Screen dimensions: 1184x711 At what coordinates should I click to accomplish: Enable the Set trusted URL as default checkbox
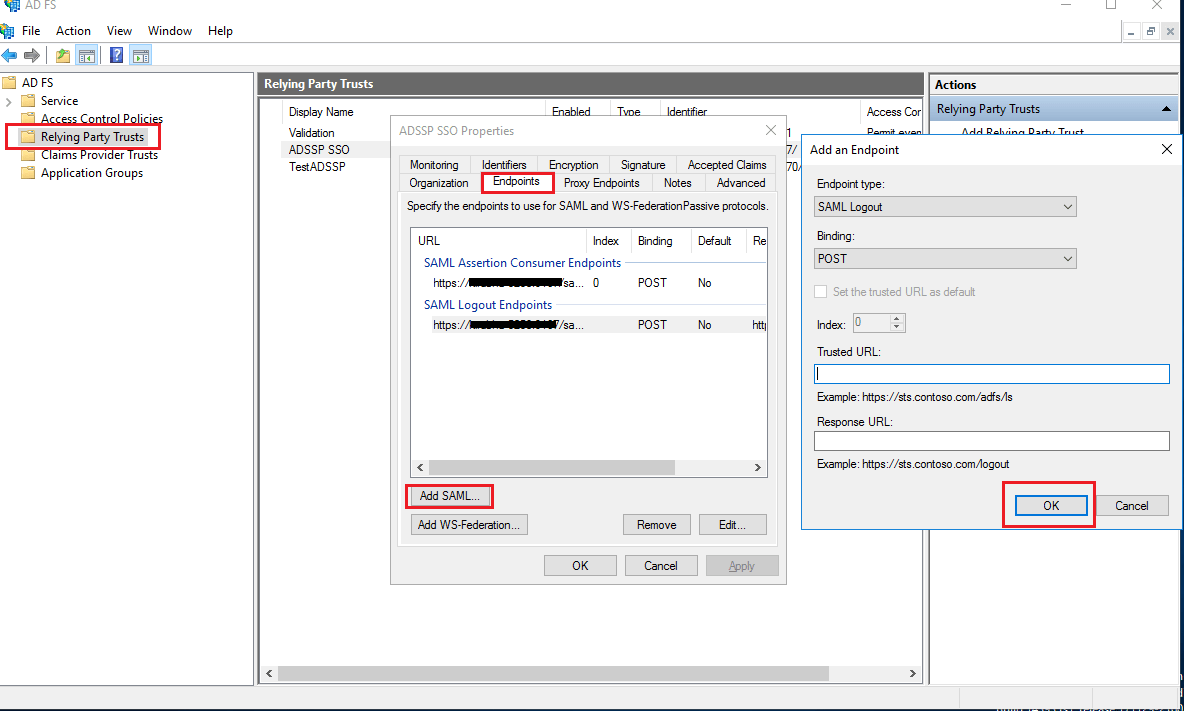pyautogui.click(x=821, y=291)
